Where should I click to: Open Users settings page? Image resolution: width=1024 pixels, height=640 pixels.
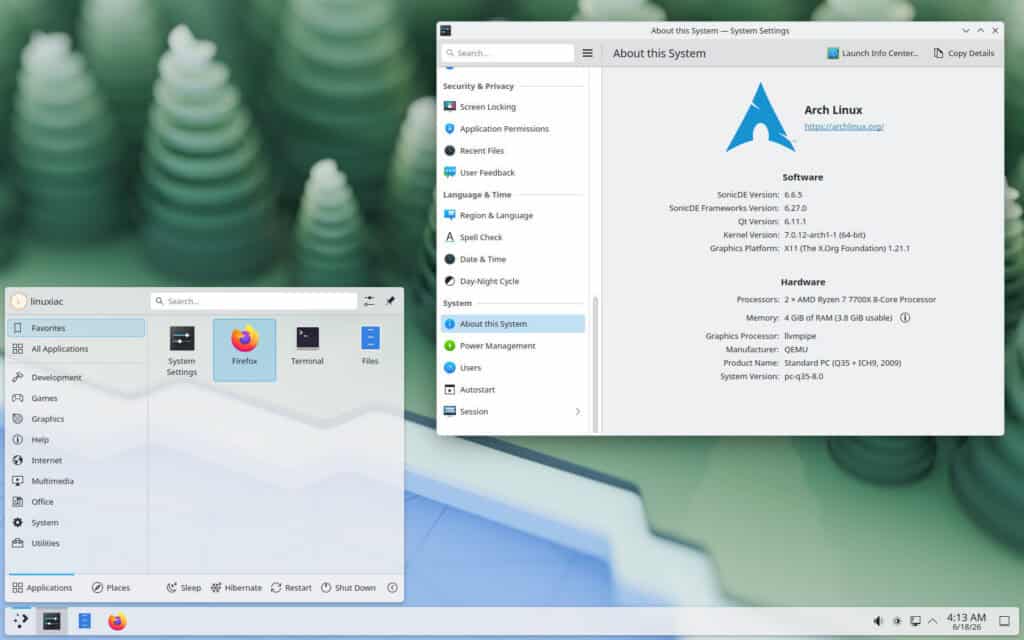[x=513, y=368]
